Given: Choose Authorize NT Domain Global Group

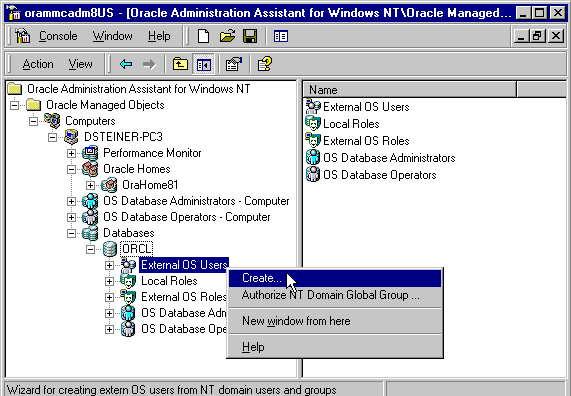Looking at the screenshot, I should point(334,295).
